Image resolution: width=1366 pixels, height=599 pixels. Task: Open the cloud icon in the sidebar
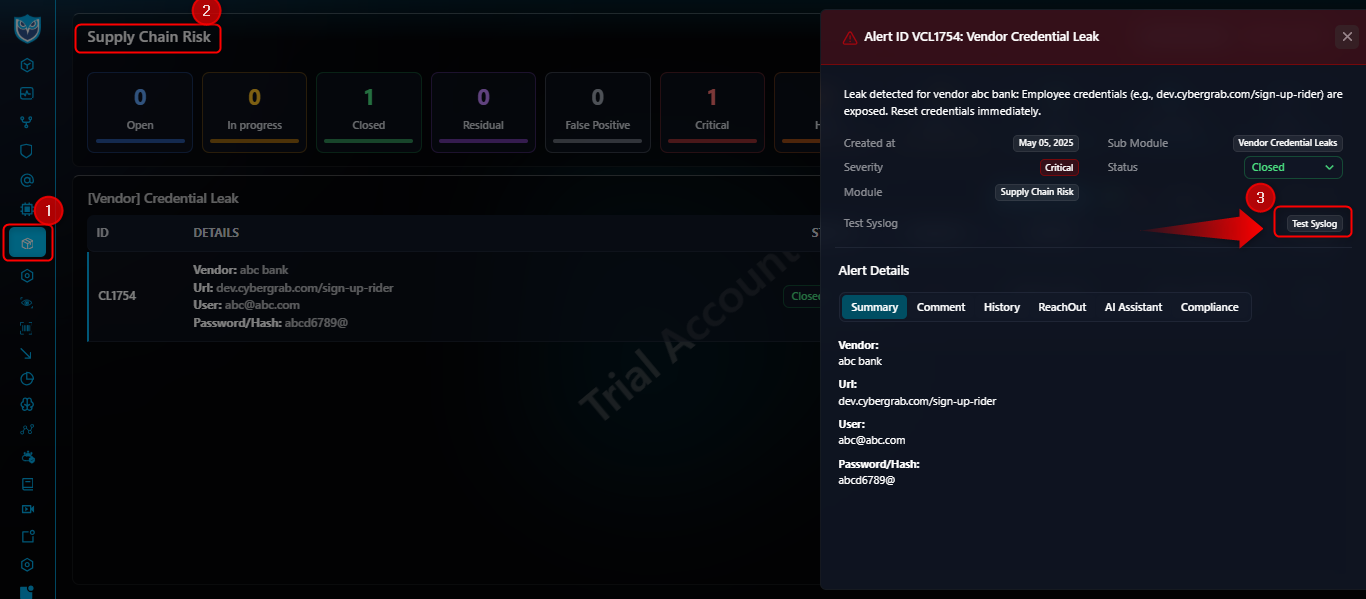point(28,457)
